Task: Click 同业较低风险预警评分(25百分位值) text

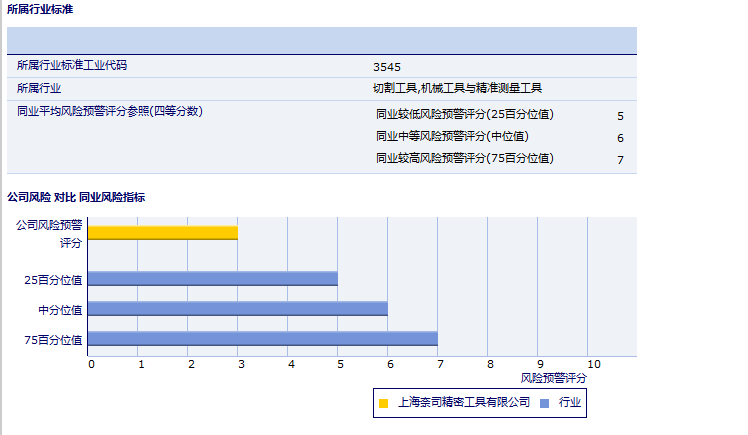Action: point(465,114)
